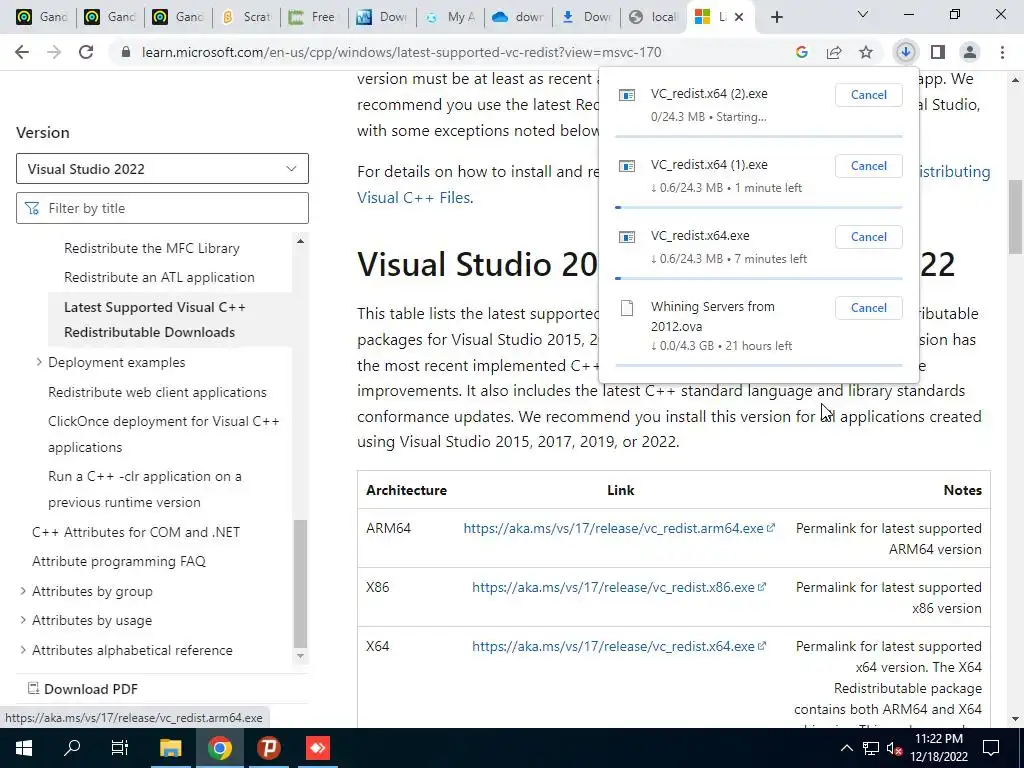Screen dimensions: 1024x768
Task: Open the Chrome side panel
Action: tap(938, 52)
